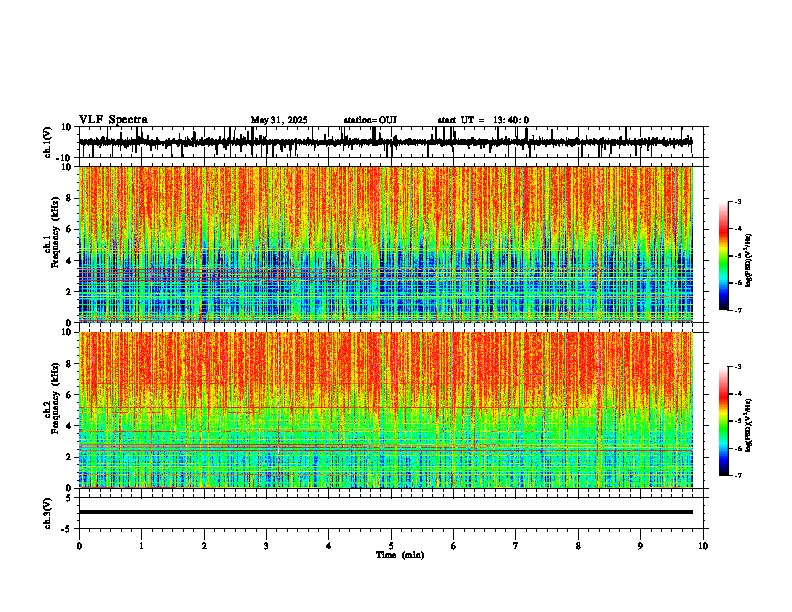Click the ch.3 flat black trace line

(386, 512)
